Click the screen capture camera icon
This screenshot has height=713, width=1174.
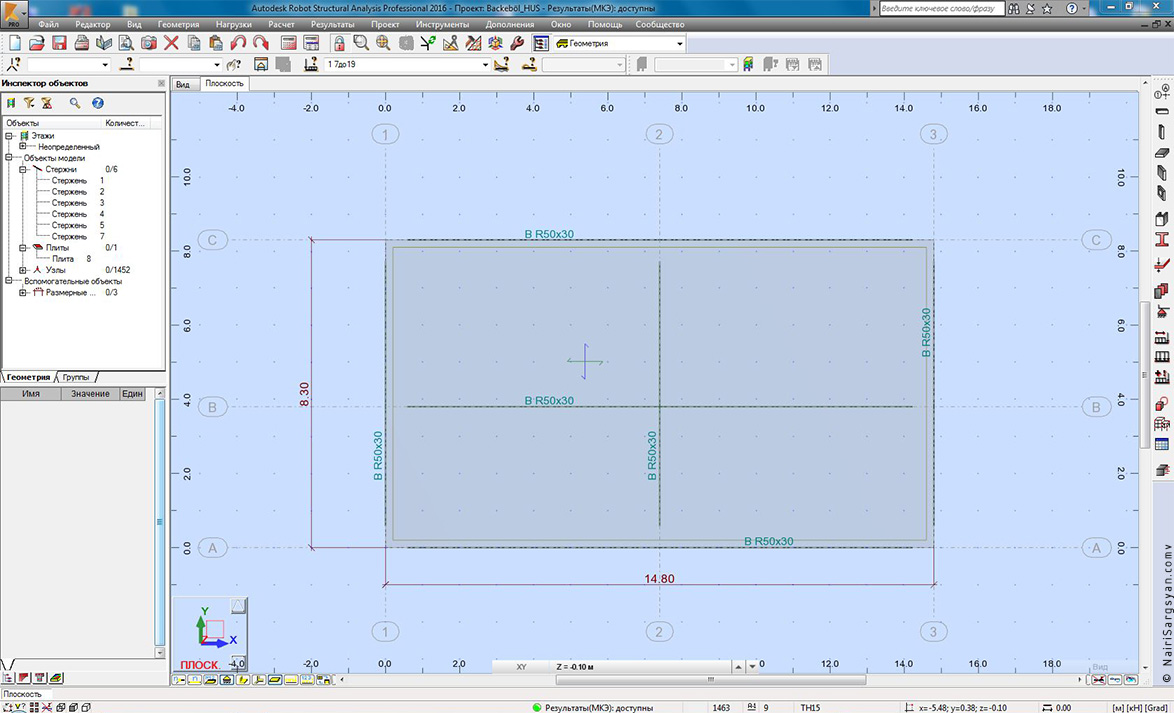[x=149, y=43]
